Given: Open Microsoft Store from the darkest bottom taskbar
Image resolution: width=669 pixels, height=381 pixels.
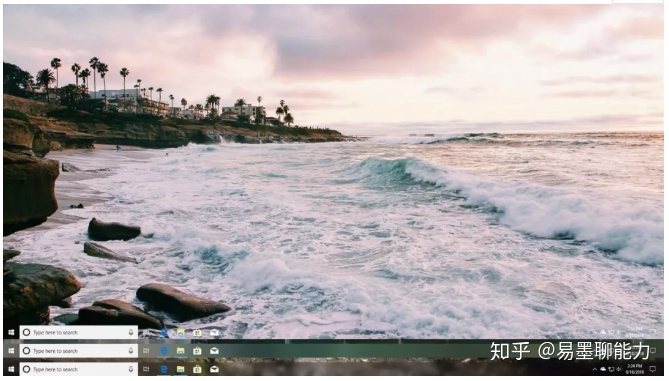Looking at the screenshot, I should click(197, 369).
